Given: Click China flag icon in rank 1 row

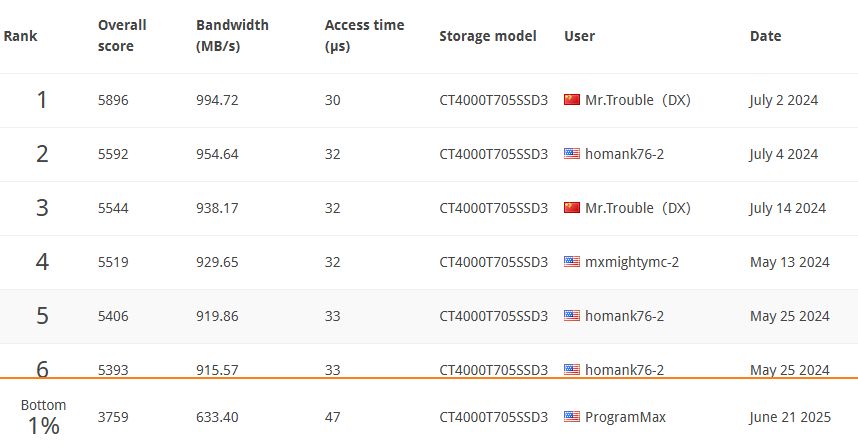Looking at the screenshot, I should coord(572,100).
